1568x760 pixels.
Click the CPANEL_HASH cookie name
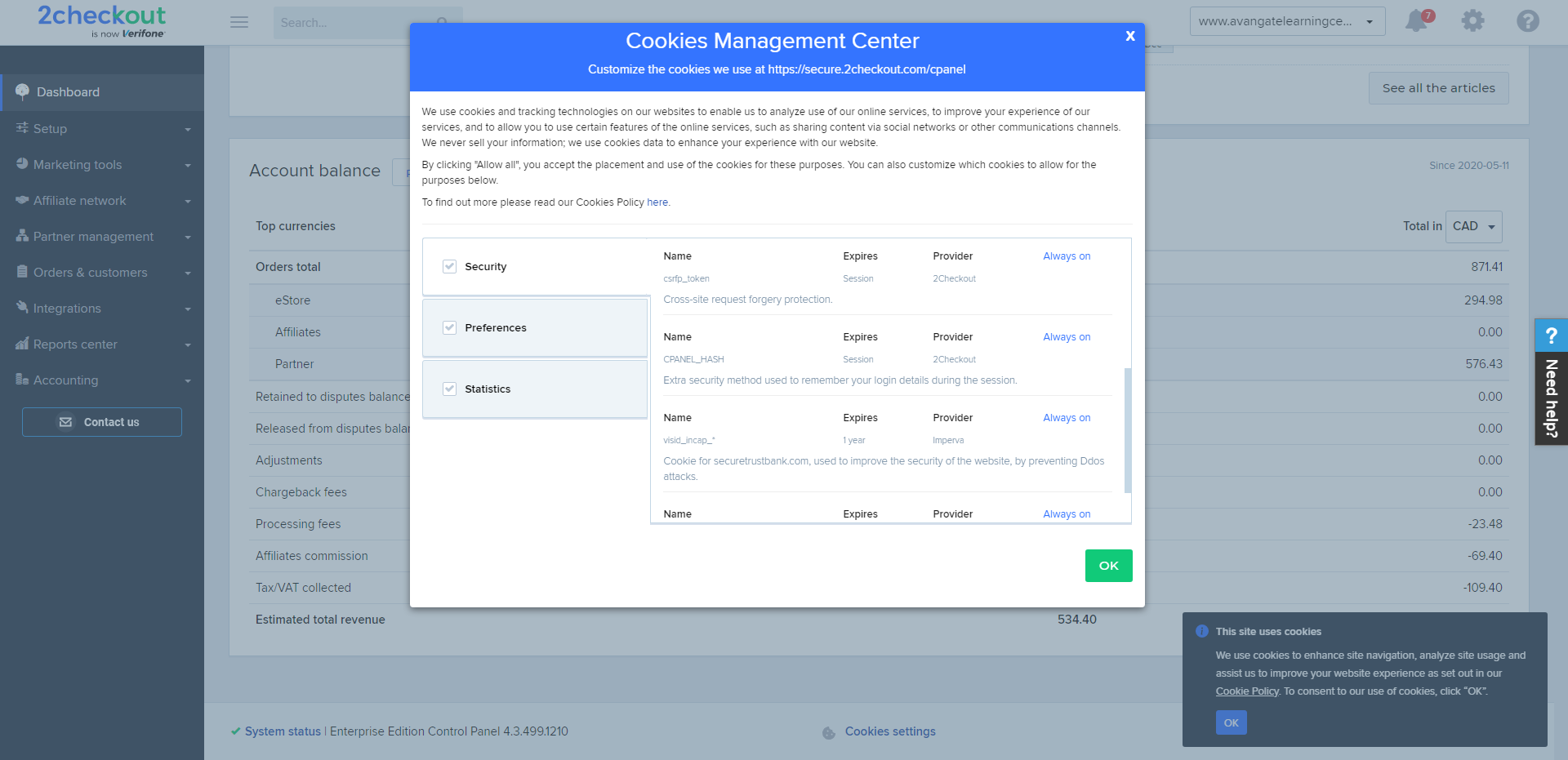click(693, 359)
